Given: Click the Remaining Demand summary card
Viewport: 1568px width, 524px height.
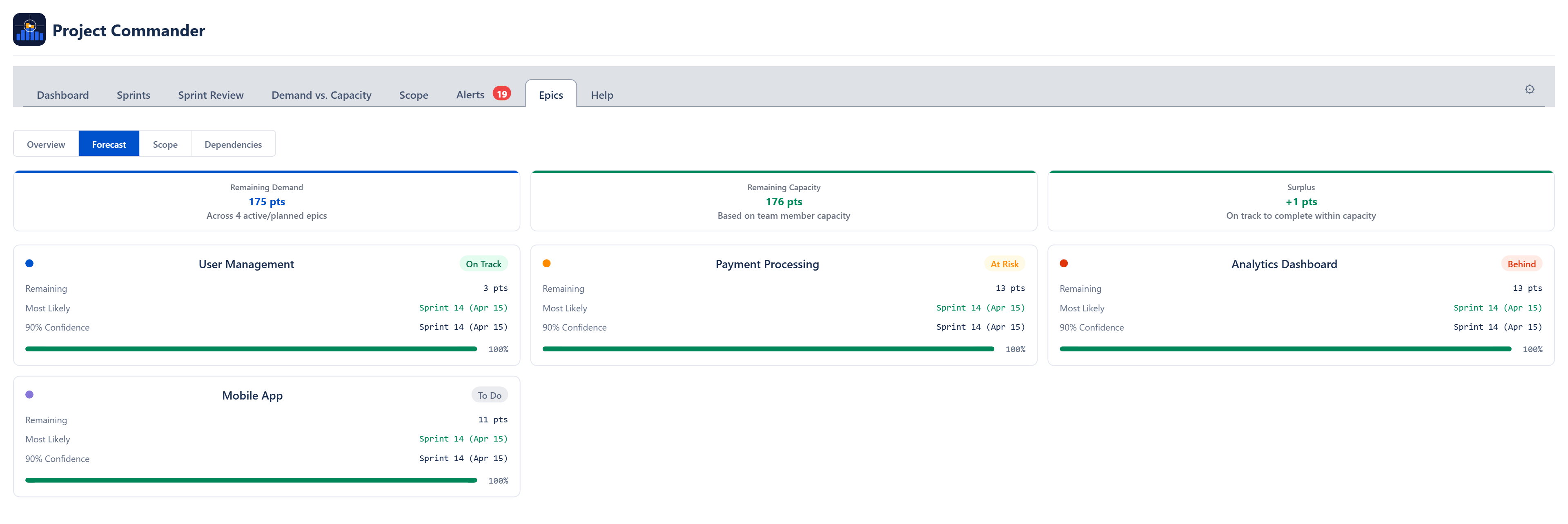Looking at the screenshot, I should [266, 202].
